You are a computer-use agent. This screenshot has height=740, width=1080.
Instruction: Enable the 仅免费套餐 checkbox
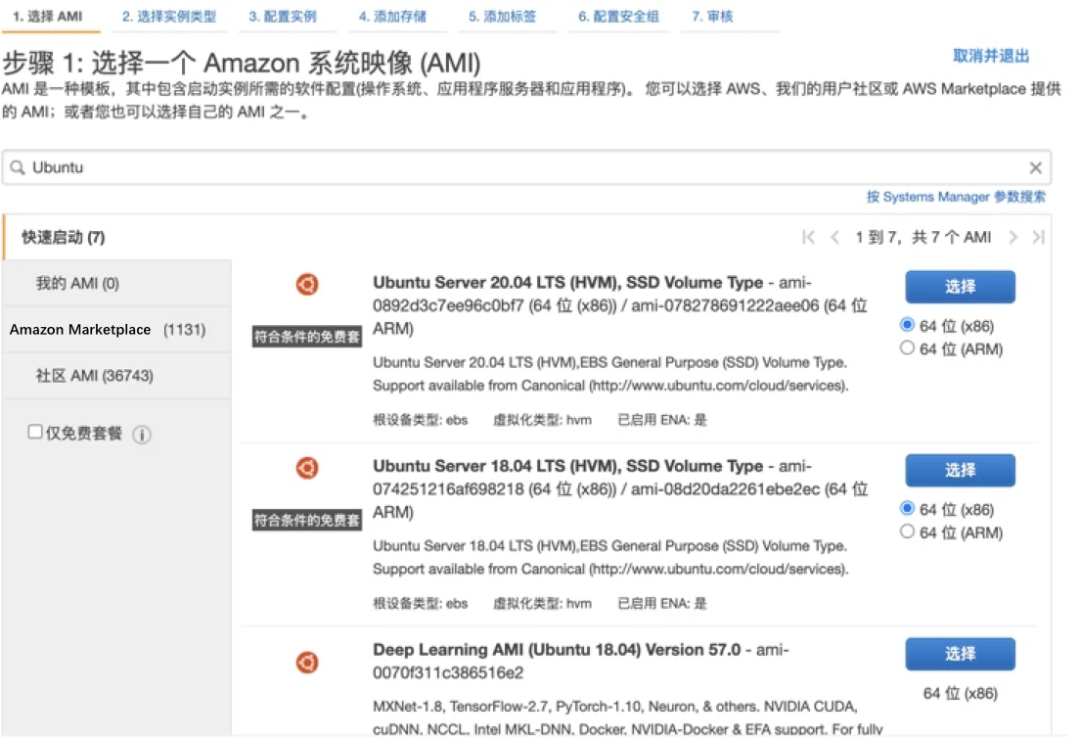pos(34,432)
